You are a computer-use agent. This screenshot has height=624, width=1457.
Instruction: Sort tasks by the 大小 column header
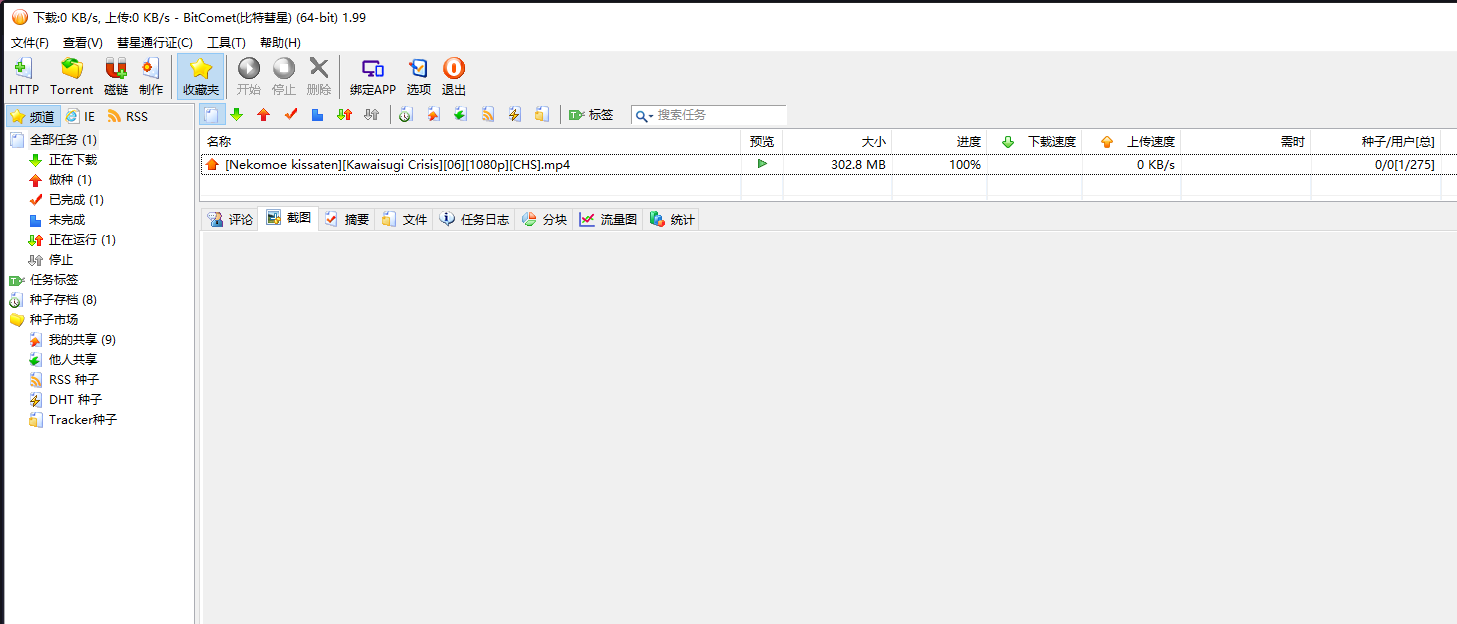(x=836, y=142)
